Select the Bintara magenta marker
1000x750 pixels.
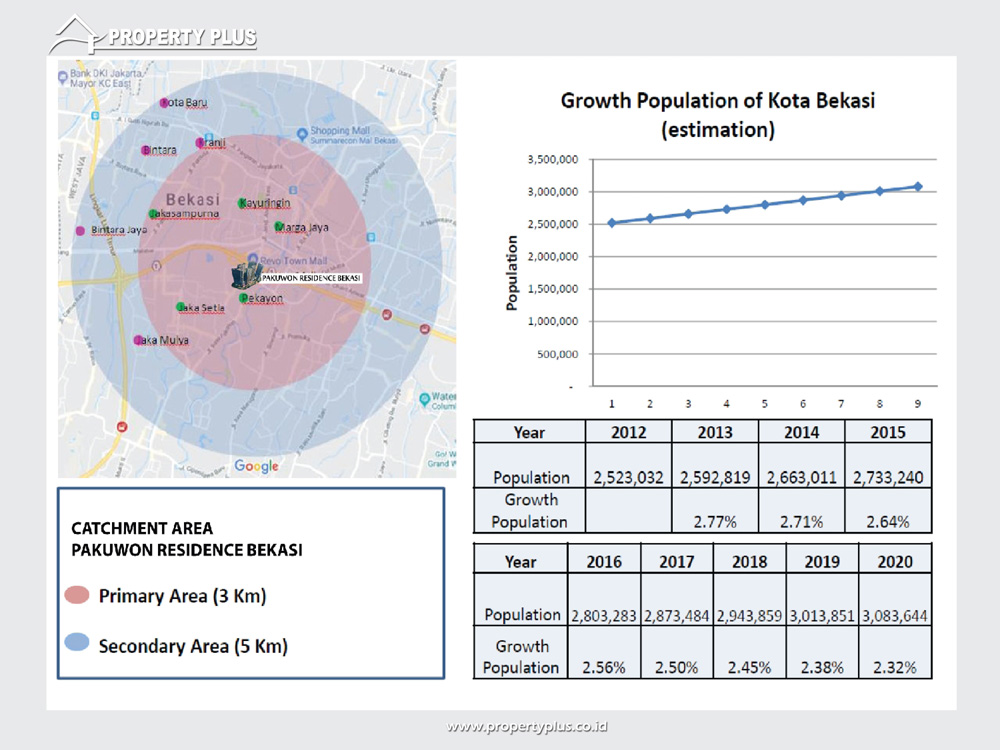(145, 150)
